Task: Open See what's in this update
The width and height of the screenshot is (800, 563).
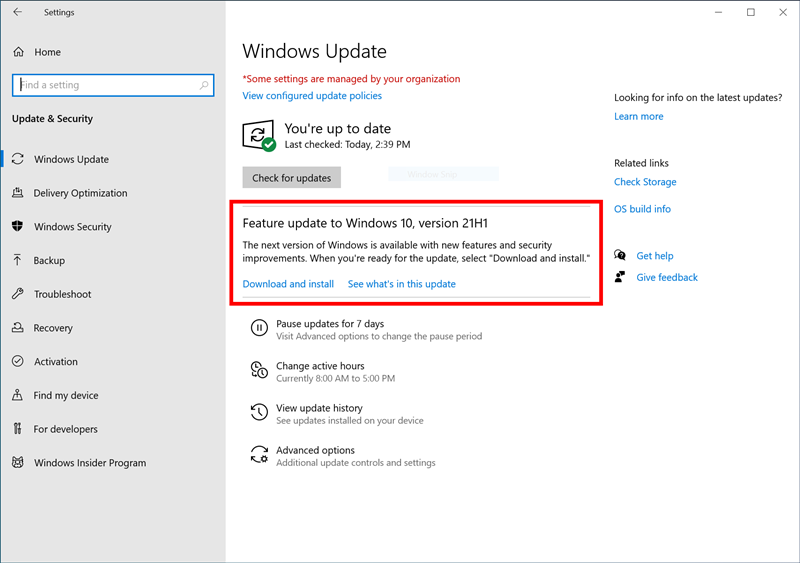Action: pyautogui.click(x=402, y=284)
